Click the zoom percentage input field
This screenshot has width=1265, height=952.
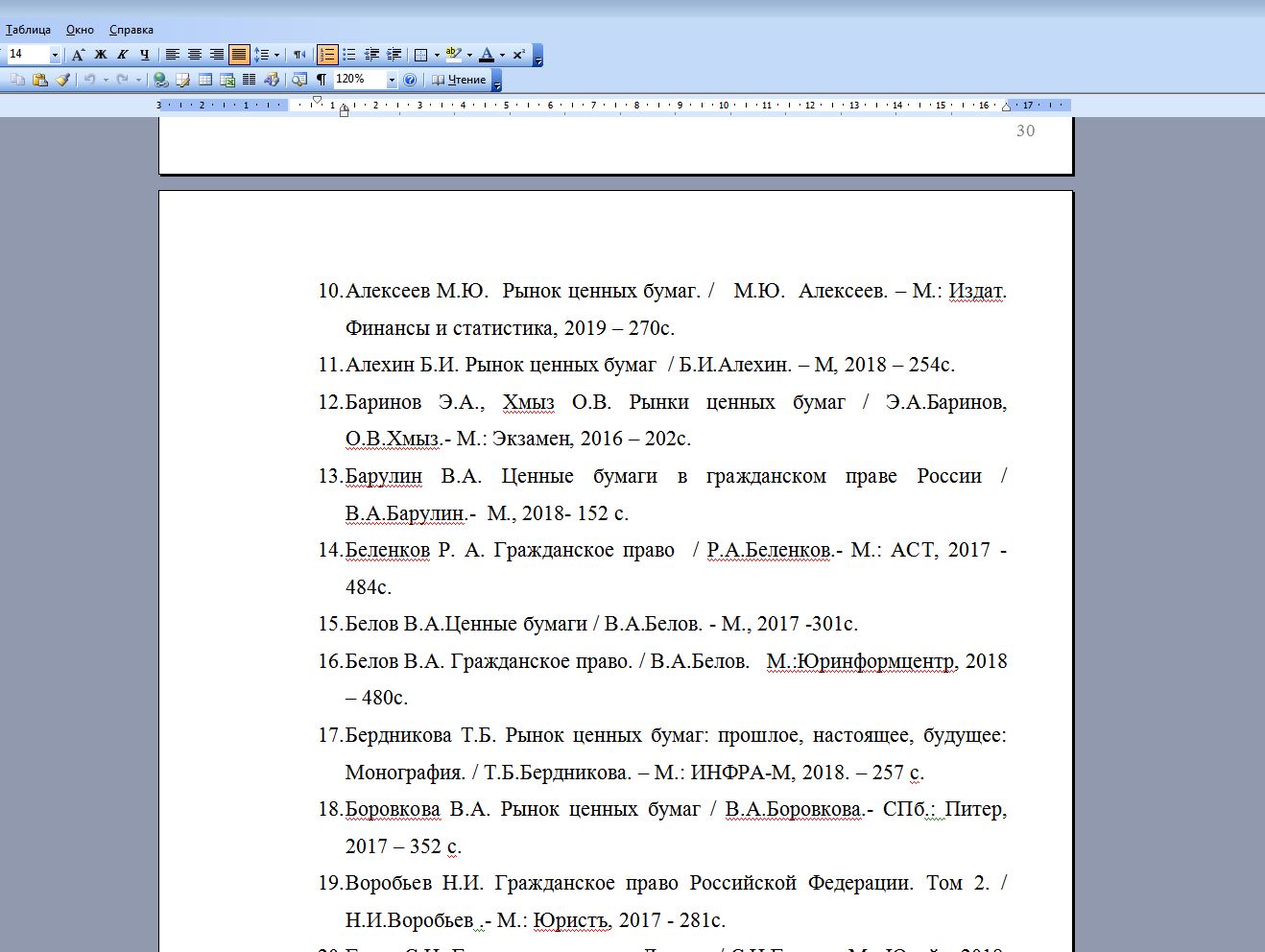[x=358, y=80]
